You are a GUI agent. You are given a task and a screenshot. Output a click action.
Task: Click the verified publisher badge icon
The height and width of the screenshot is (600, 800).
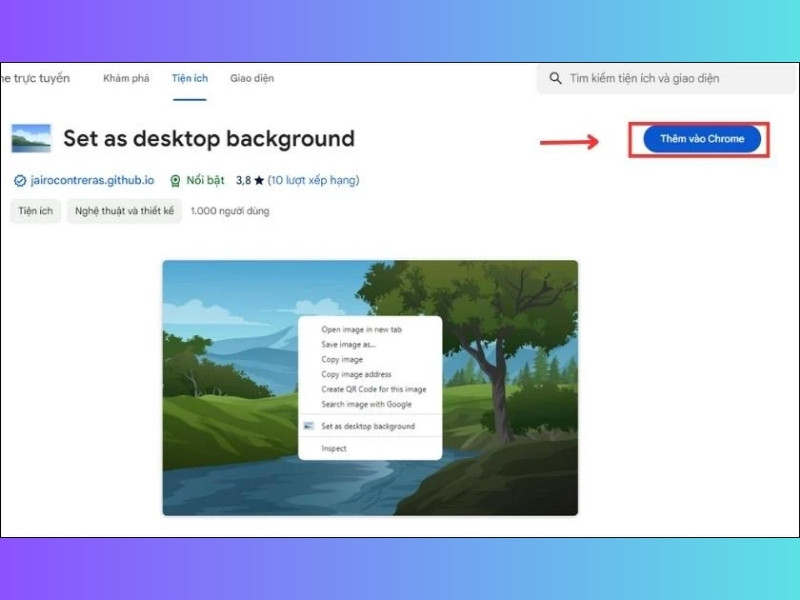click(x=20, y=181)
